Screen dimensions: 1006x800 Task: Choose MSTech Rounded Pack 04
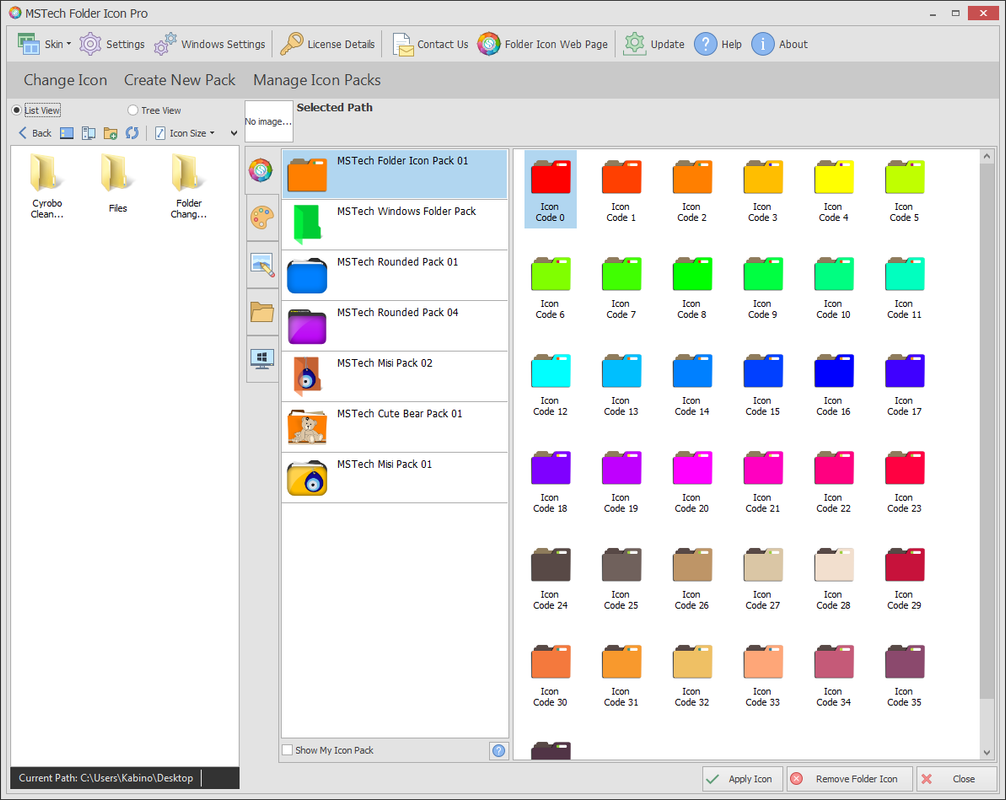pos(395,326)
